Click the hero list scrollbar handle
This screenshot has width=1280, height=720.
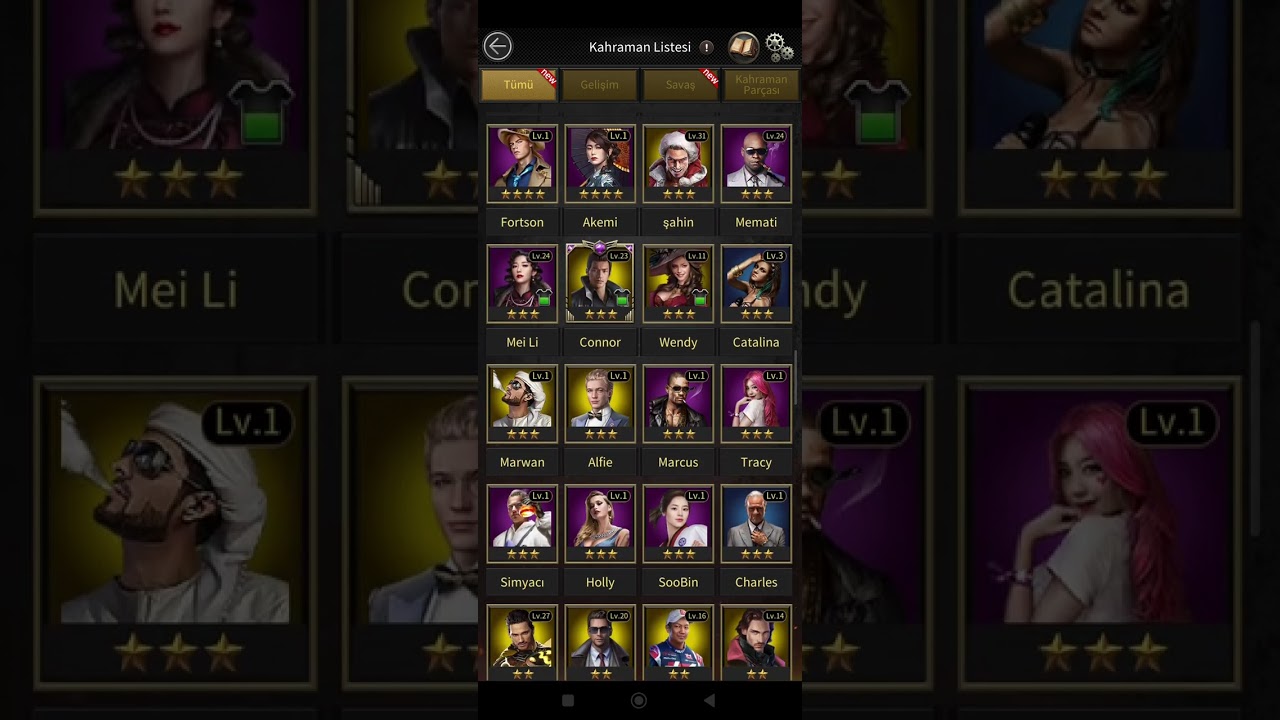click(796, 378)
